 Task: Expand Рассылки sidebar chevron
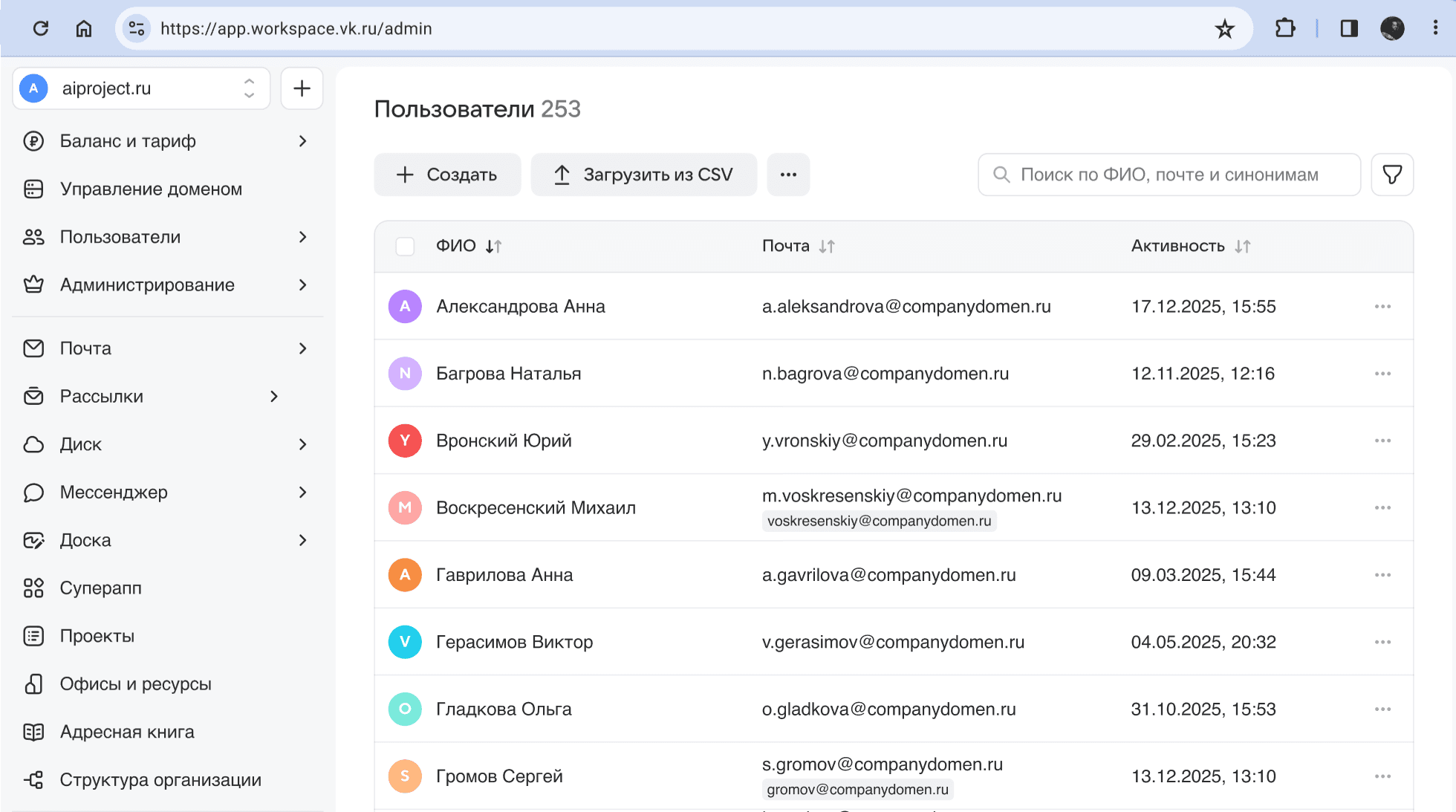pyautogui.click(x=274, y=397)
